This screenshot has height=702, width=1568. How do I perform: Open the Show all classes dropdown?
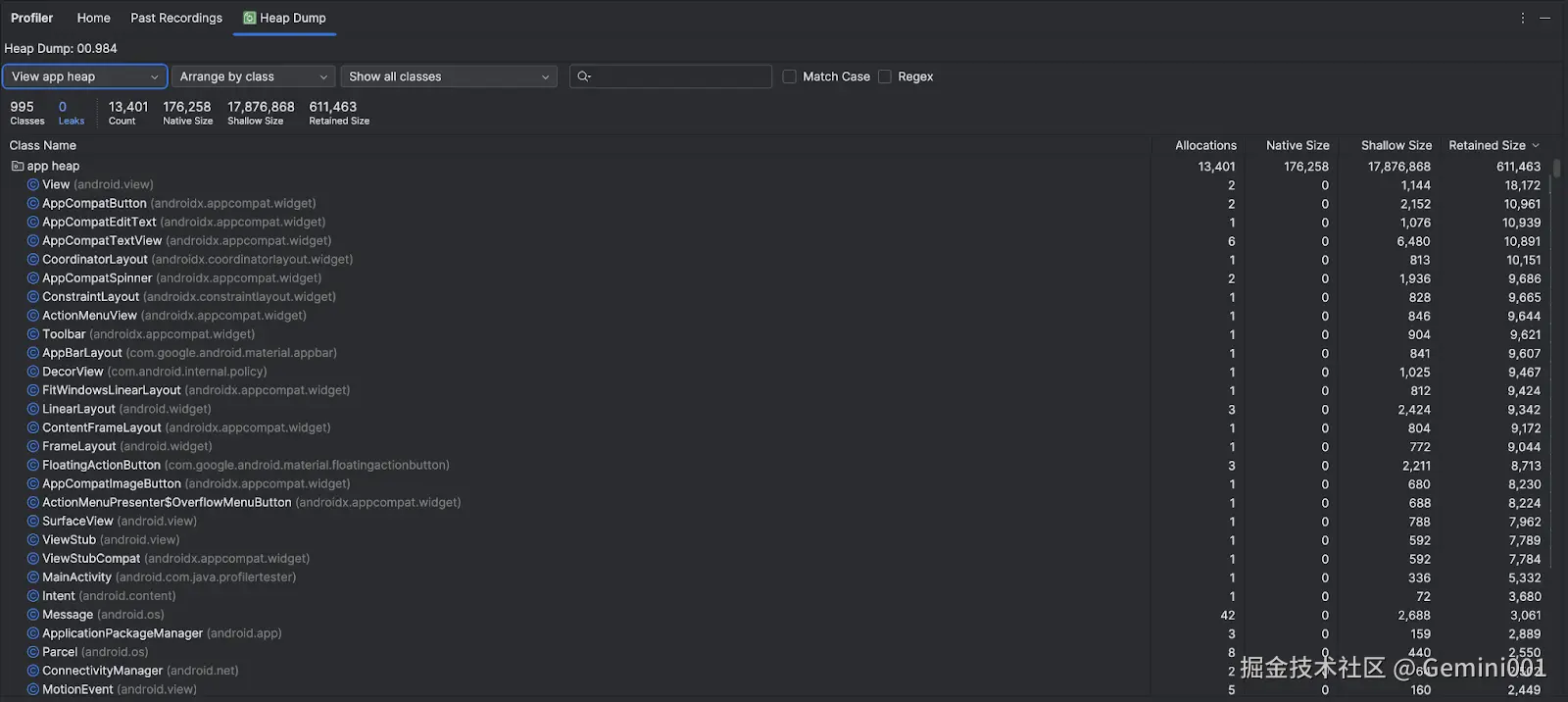click(449, 76)
